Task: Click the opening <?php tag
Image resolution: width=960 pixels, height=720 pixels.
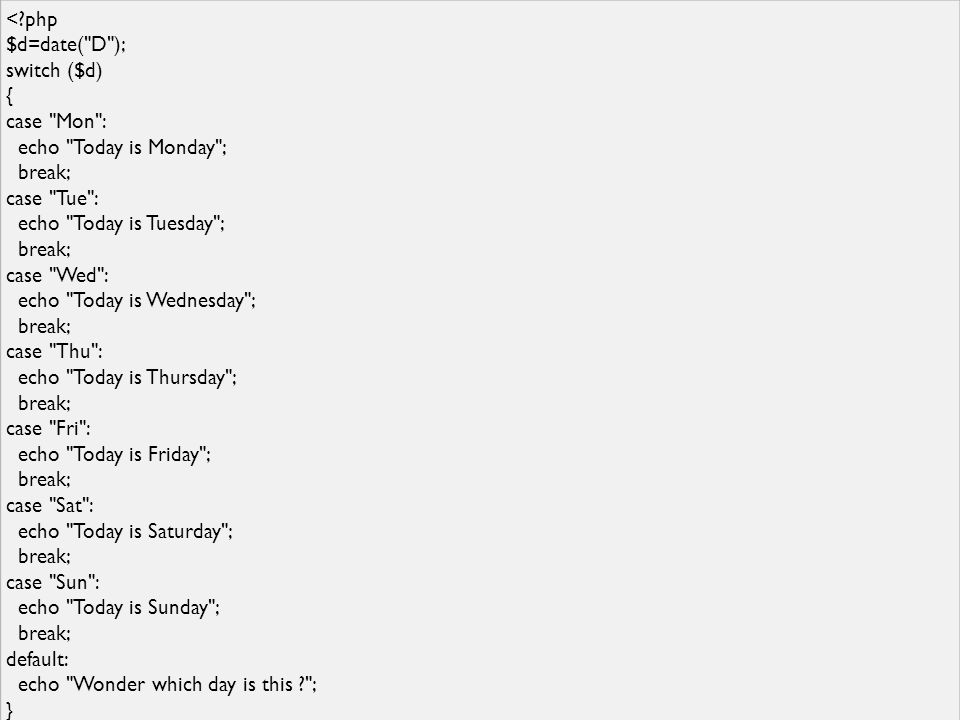Action: click(x=32, y=20)
